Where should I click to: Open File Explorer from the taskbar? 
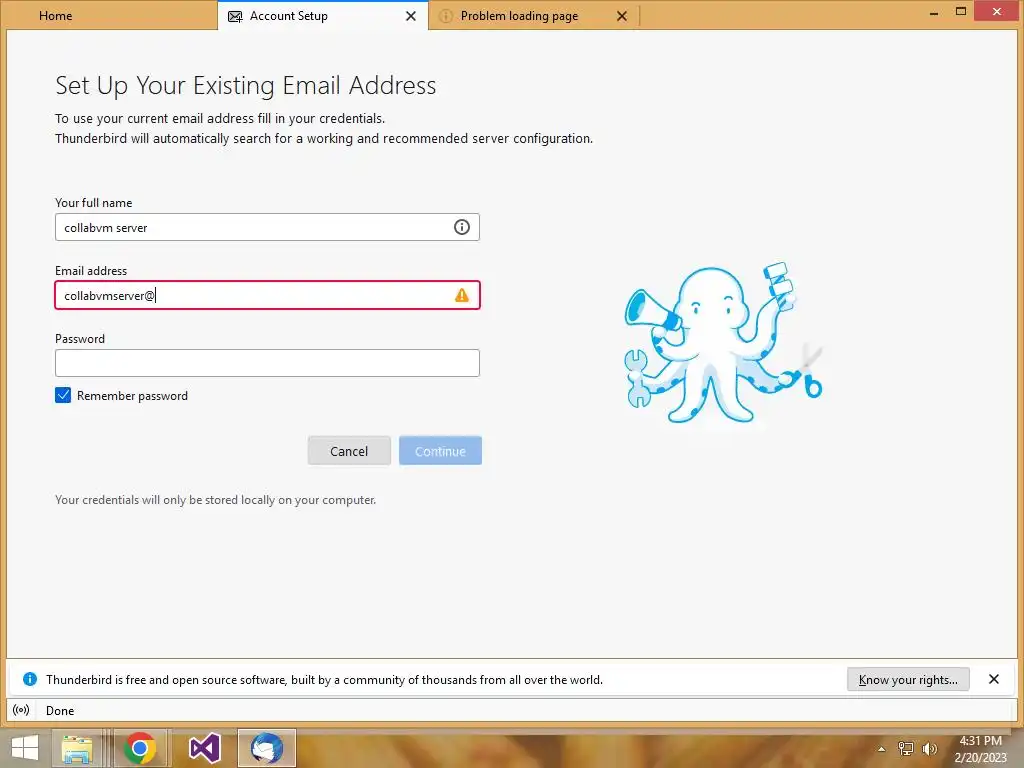coord(76,748)
